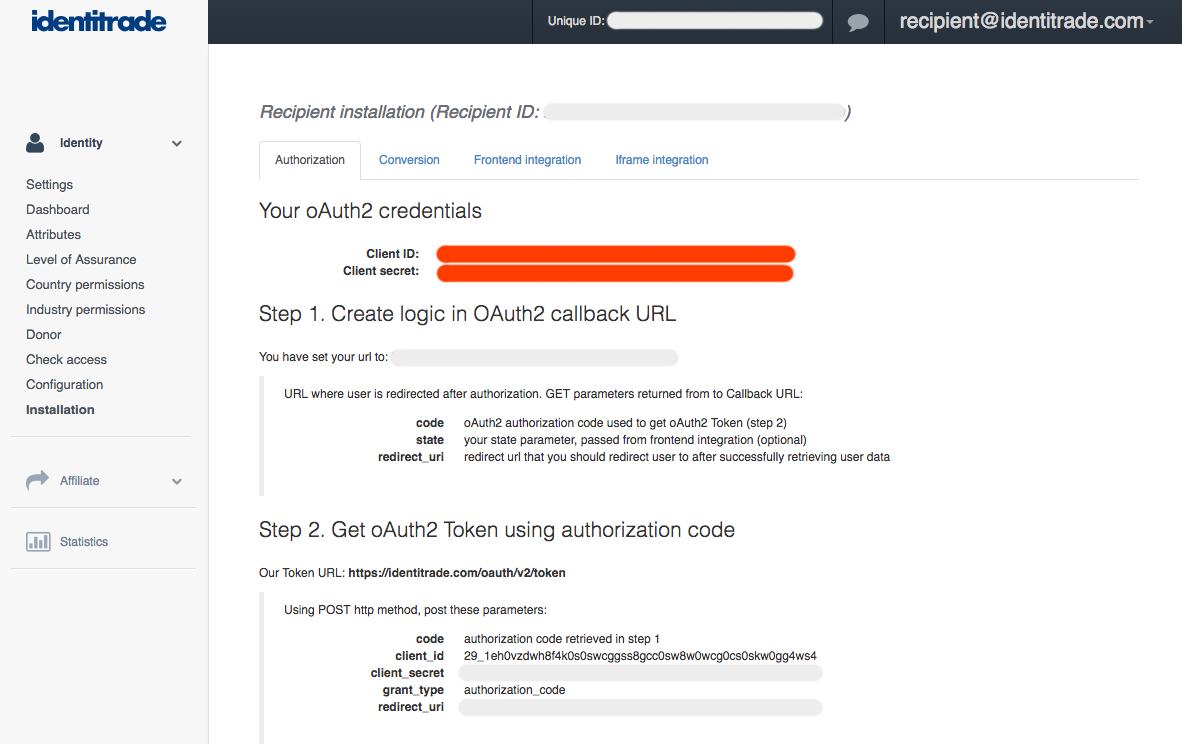Click the 'Client secret:' label
The image size is (1182, 744).
pyautogui.click(x=381, y=271)
